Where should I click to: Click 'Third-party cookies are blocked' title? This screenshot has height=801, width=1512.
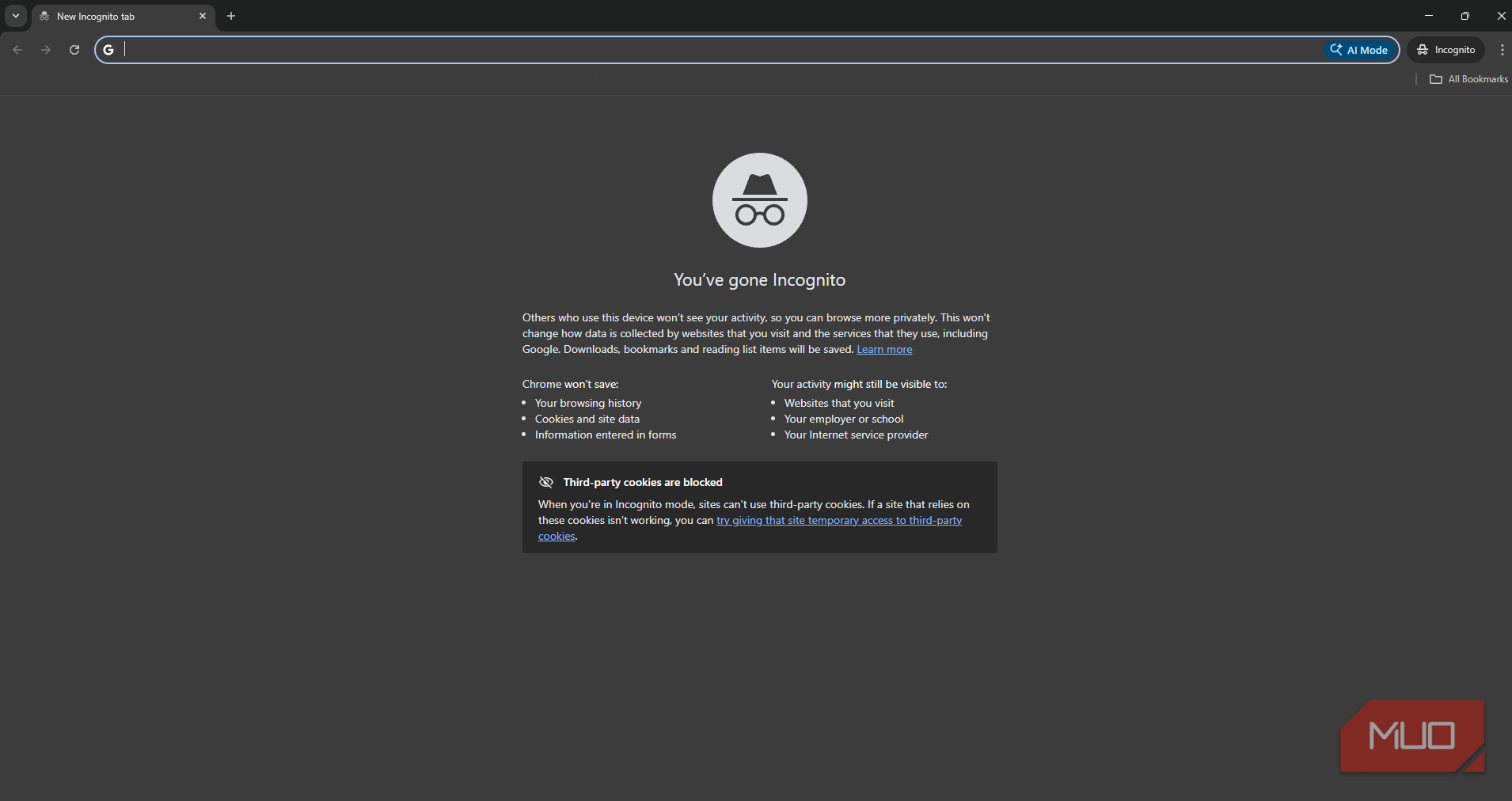[x=643, y=482]
